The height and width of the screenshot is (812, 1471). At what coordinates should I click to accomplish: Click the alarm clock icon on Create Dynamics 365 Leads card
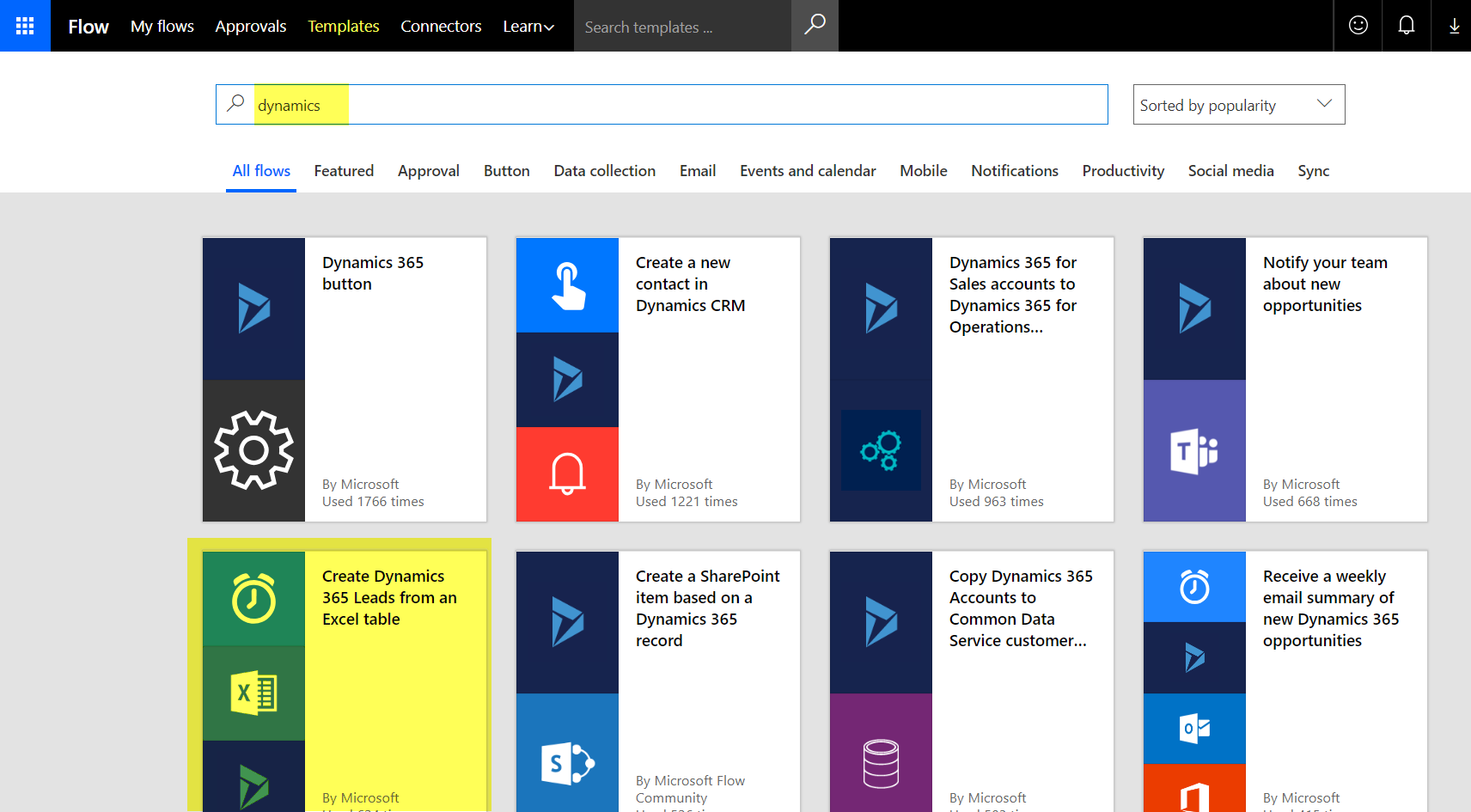tap(253, 599)
